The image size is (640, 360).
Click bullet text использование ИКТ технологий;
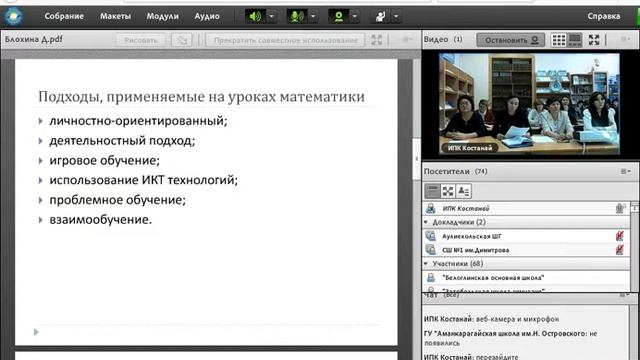[x=143, y=180]
